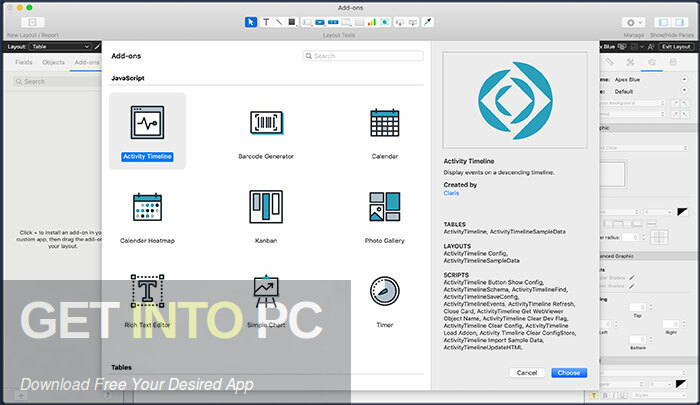The height and width of the screenshot is (405, 700).
Task: Select the Portal tool
Action: click(359, 22)
